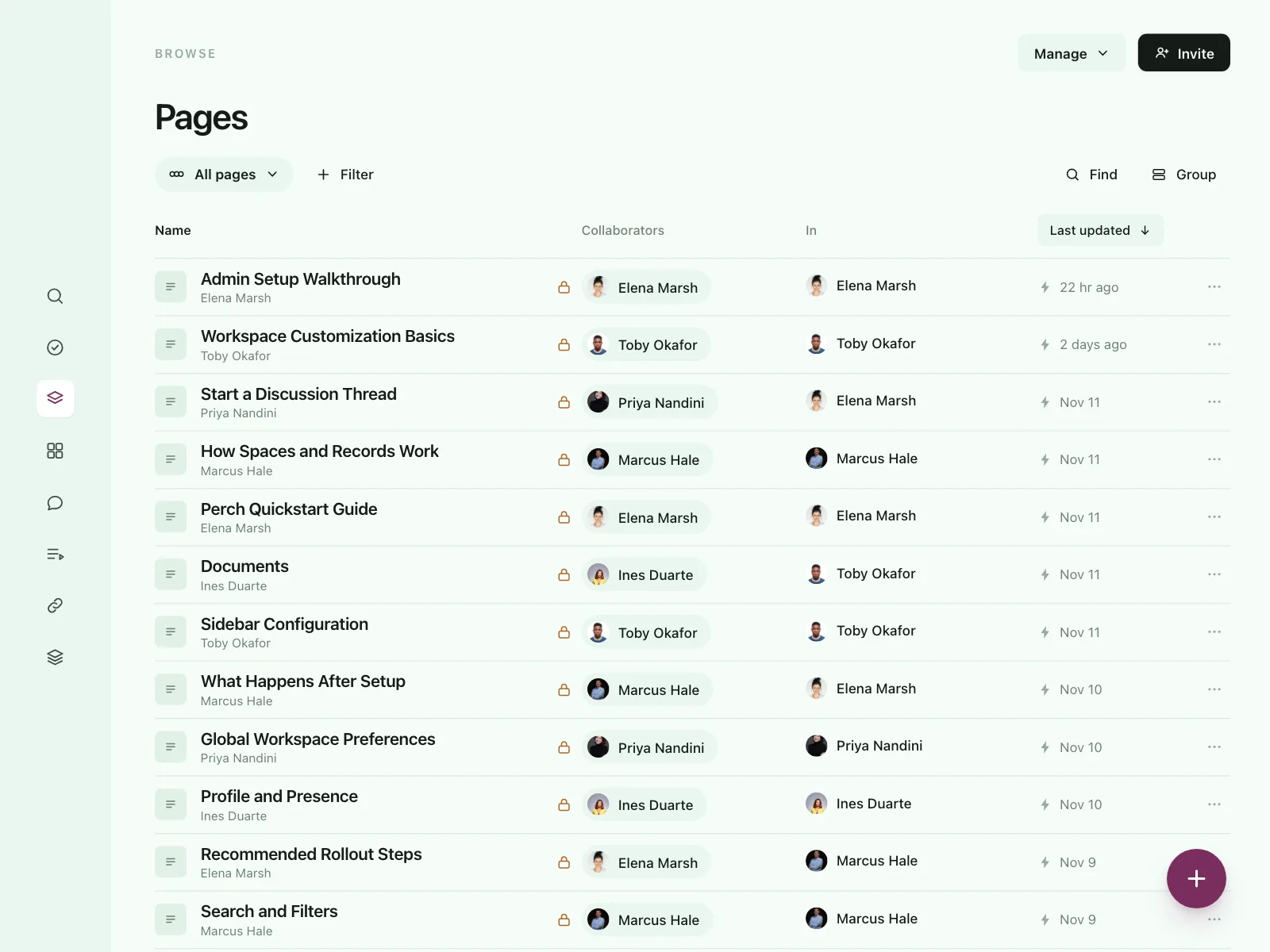Click the page icon for Perch Quickstart Guide

pos(171,517)
